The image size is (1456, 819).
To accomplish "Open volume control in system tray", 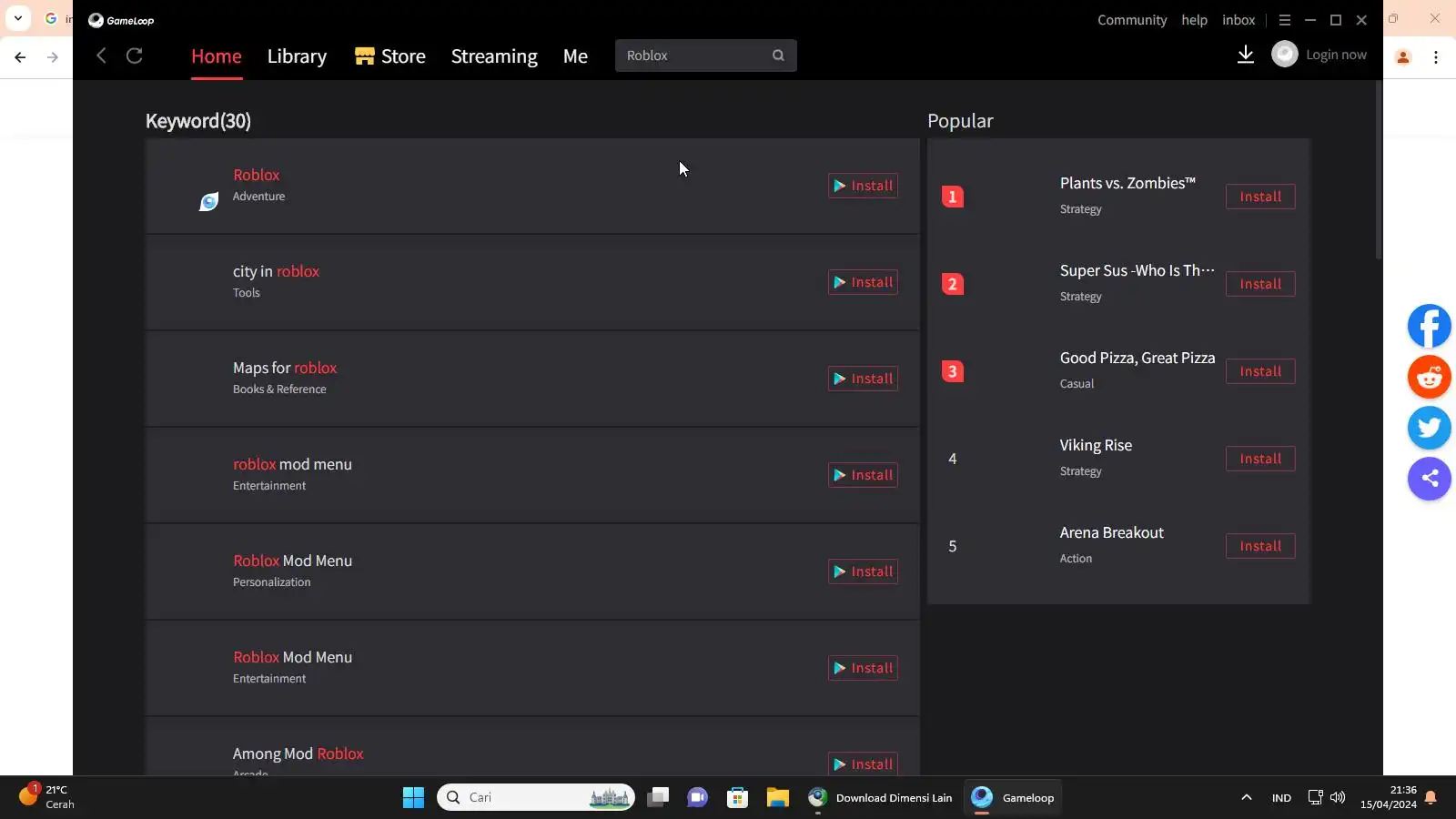I will (1338, 798).
